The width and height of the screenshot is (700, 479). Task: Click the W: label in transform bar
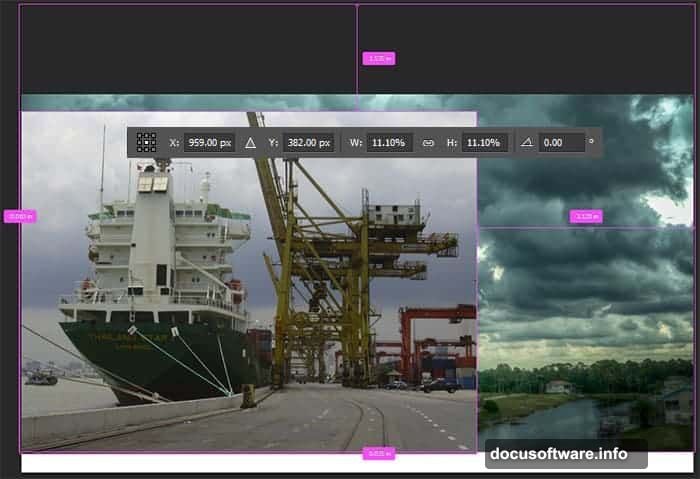(356, 143)
